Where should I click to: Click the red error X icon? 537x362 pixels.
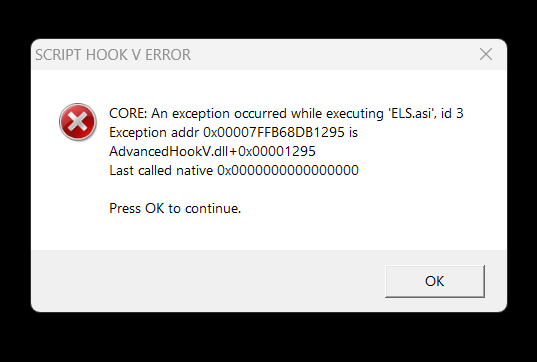coord(78,122)
